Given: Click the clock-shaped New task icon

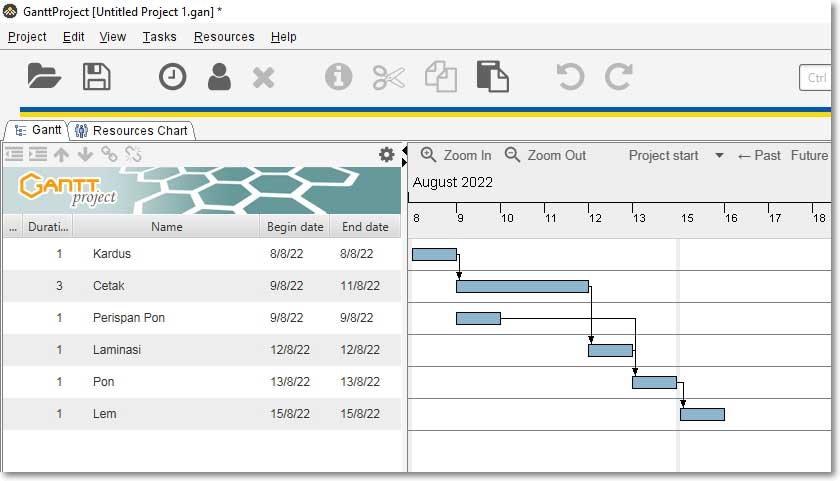Looking at the screenshot, I should pyautogui.click(x=173, y=77).
